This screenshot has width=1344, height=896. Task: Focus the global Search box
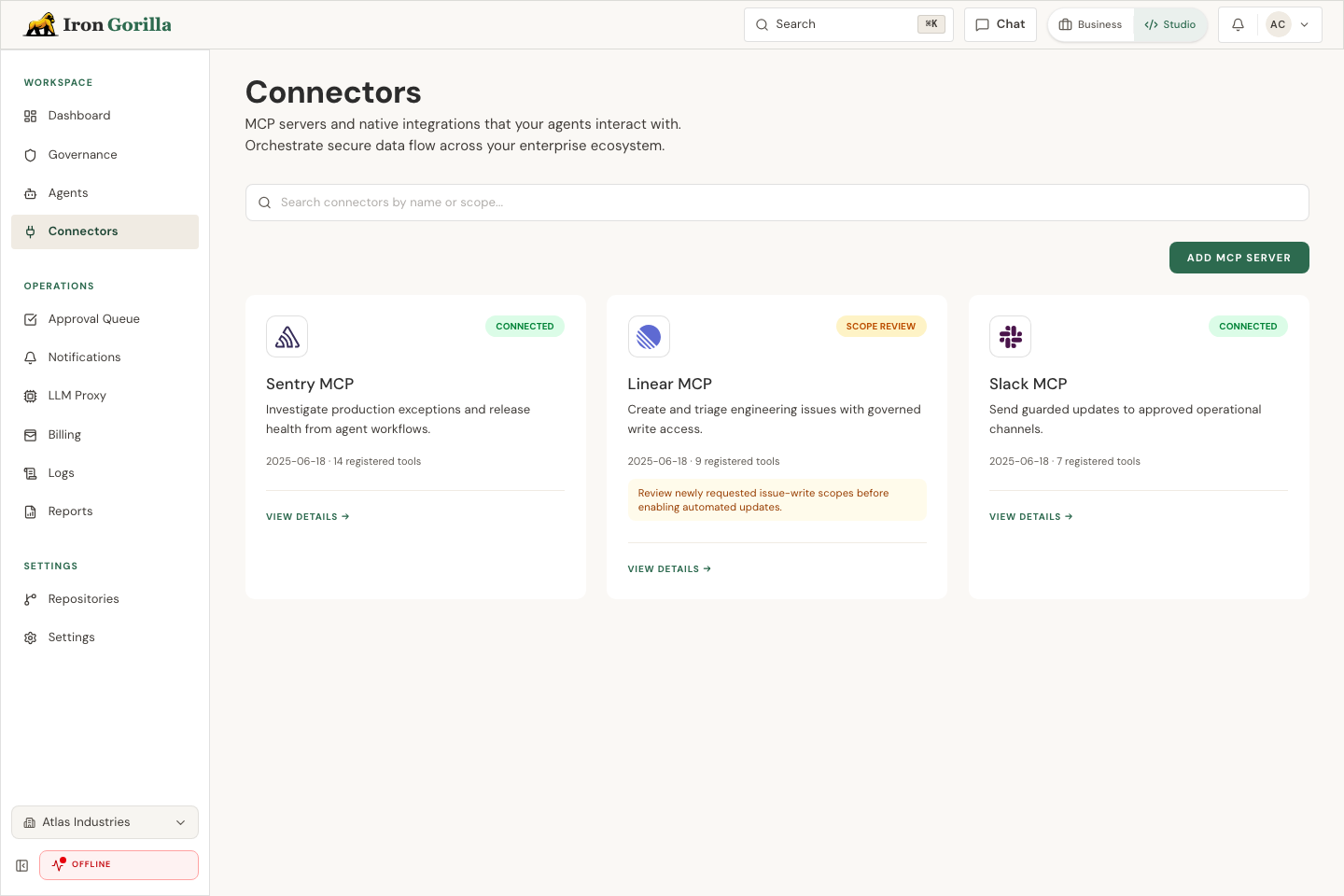point(848,25)
